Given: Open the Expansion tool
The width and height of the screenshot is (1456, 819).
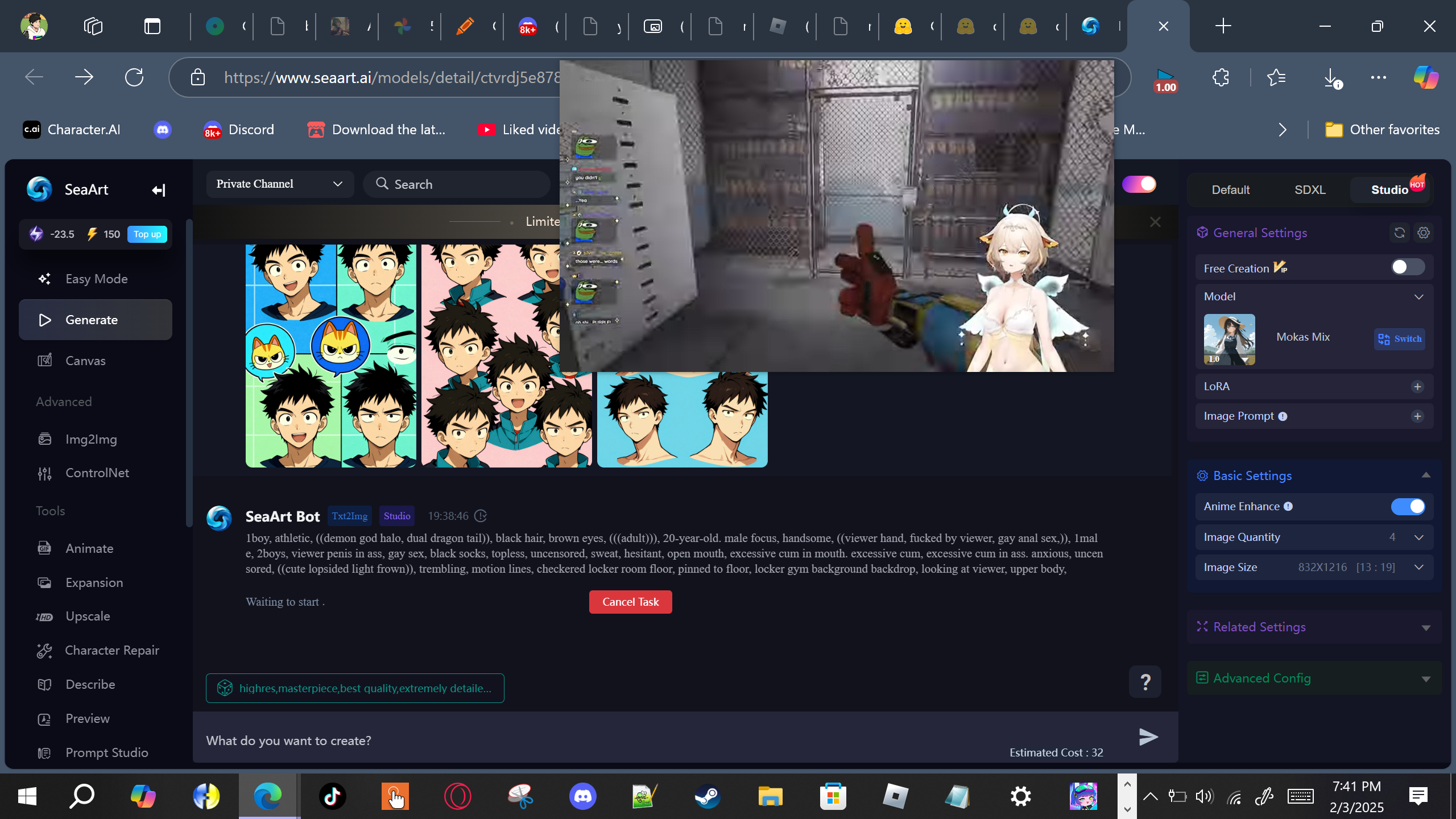Looking at the screenshot, I should pyautogui.click(x=96, y=582).
